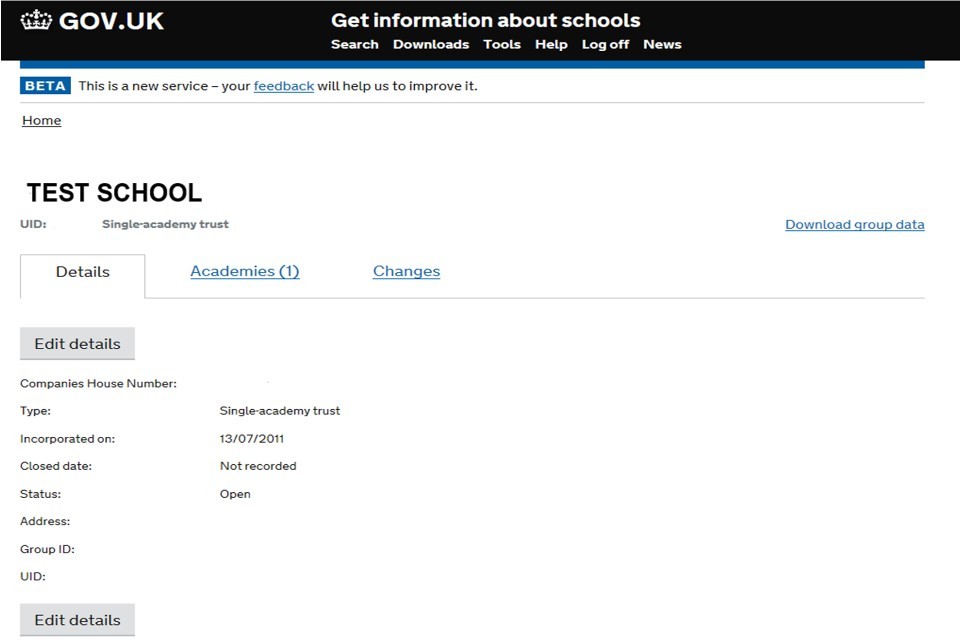
Task: Navigate to the Home breadcrumb
Action: click(x=41, y=121)
